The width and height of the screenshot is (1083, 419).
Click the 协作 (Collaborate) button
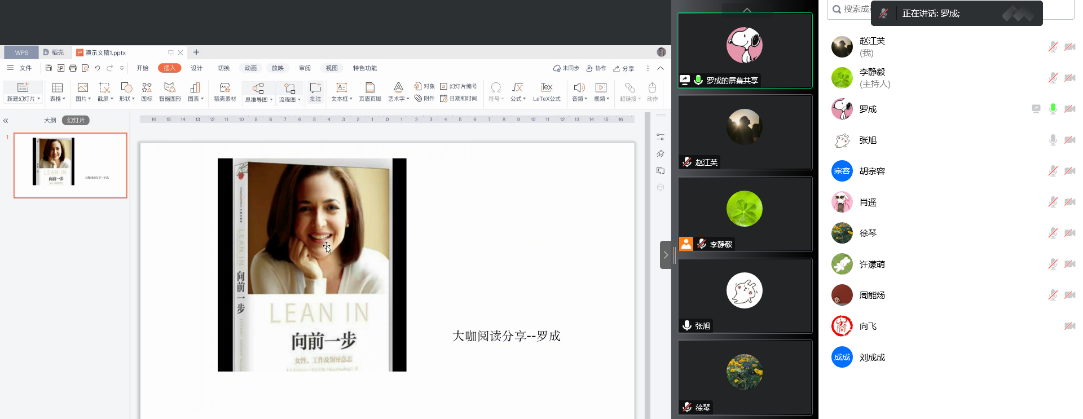(x=596, y=68)
